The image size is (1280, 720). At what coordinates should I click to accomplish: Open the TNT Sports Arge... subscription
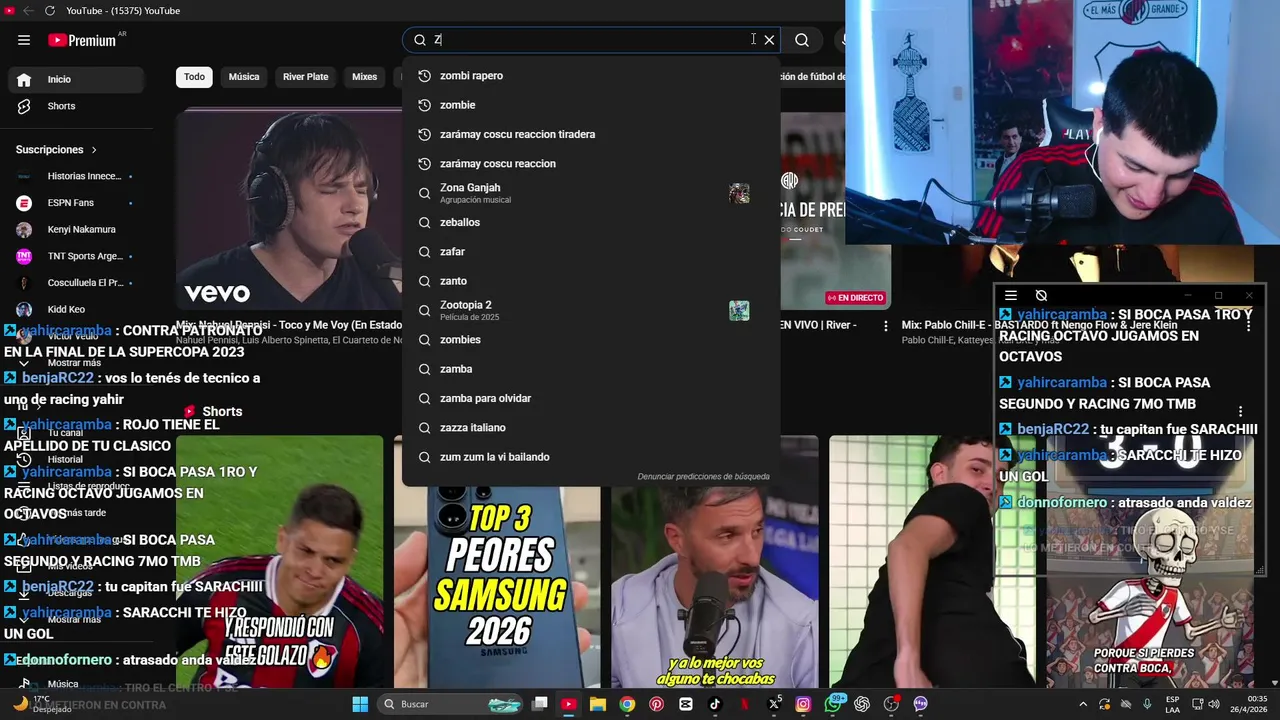[x=76, y=256]
